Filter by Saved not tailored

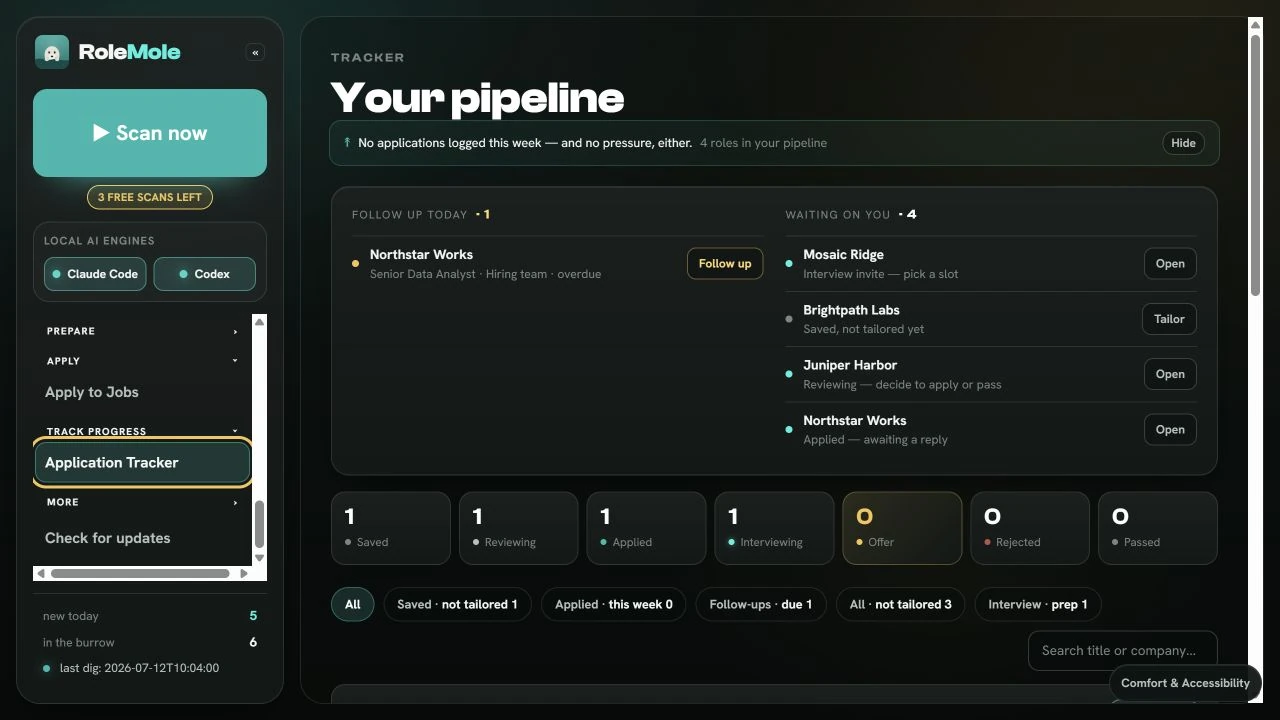coord(457,604)
